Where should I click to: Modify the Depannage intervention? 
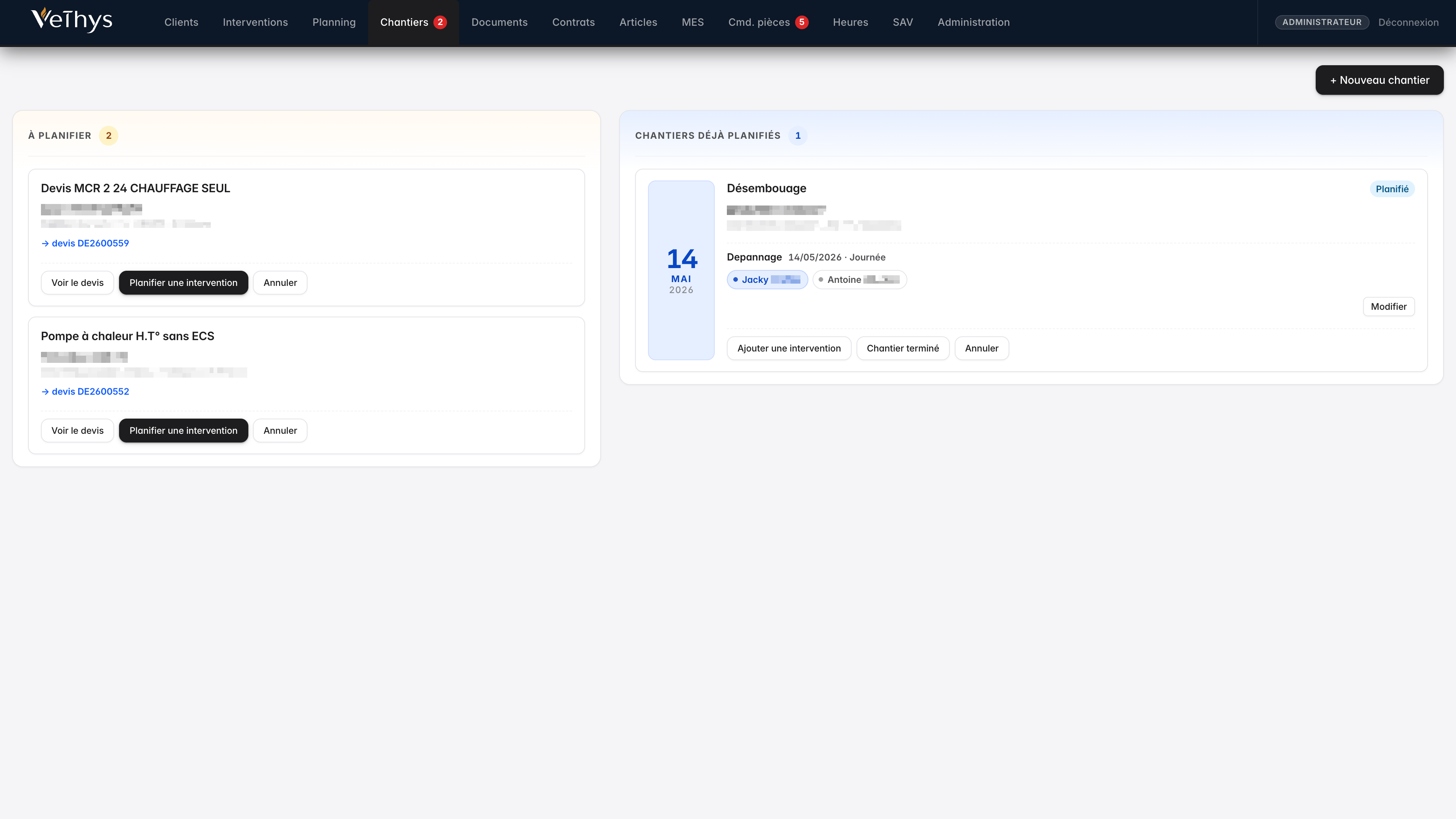tap(1389, 306)
